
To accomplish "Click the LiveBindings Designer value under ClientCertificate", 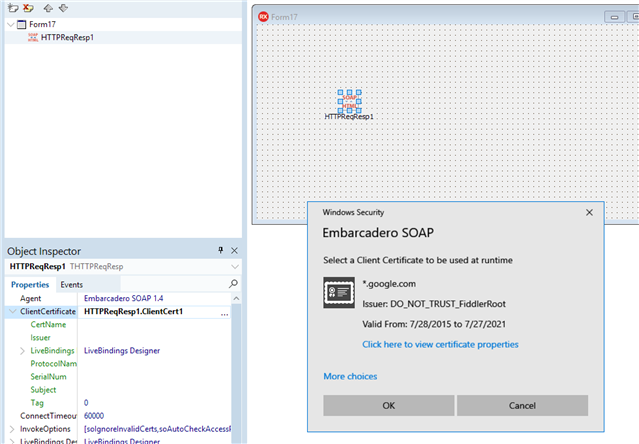I will tap(122, 351).
